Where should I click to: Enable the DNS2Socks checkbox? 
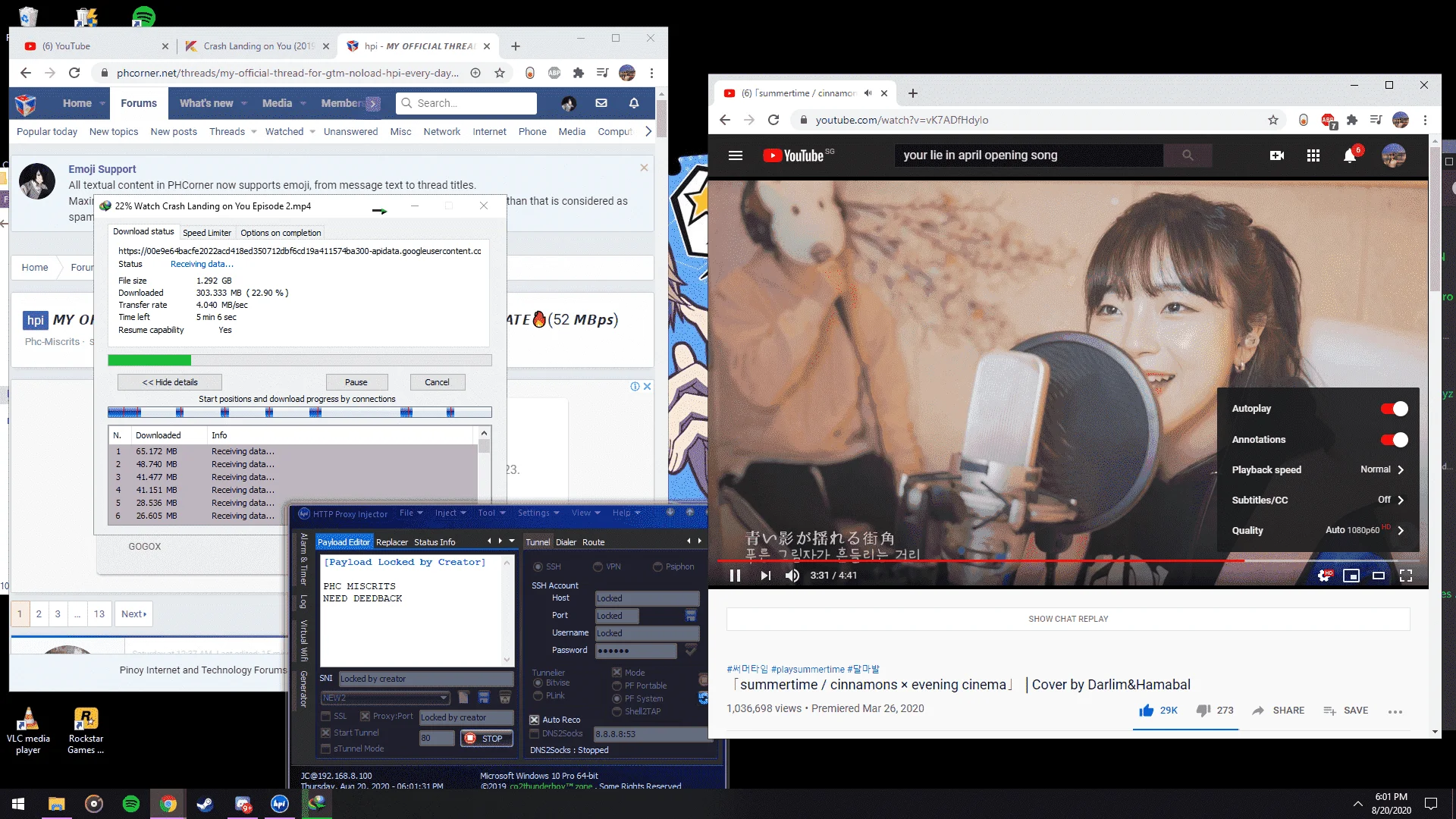[535, 733]
